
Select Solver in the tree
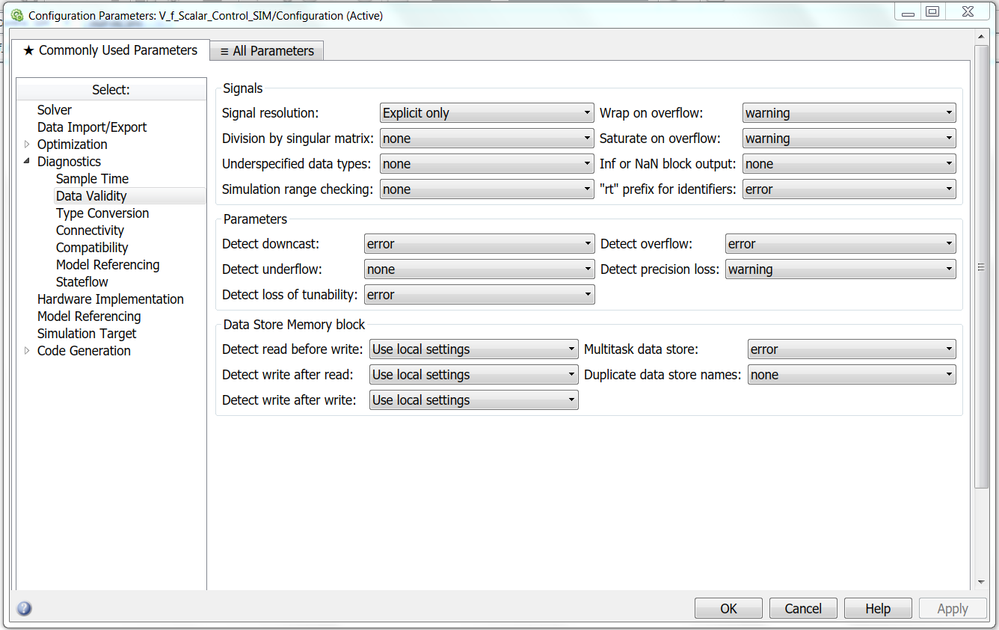(x=55, y=110)
